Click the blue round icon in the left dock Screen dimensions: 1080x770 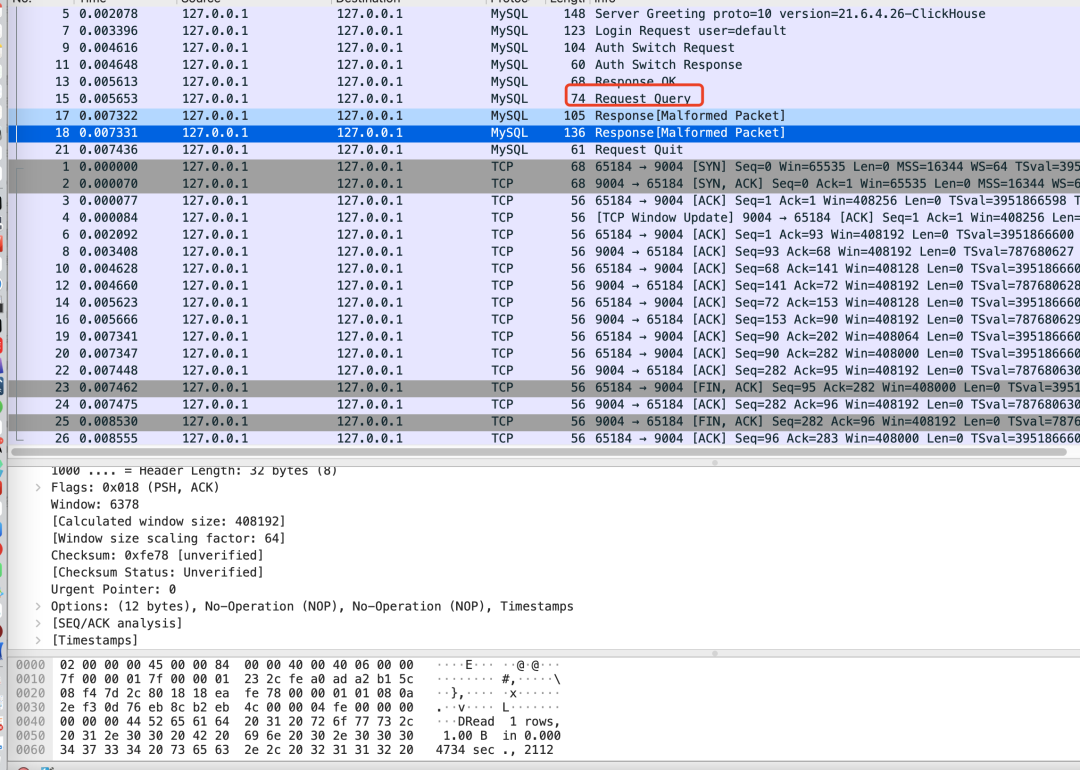(5, 283)
